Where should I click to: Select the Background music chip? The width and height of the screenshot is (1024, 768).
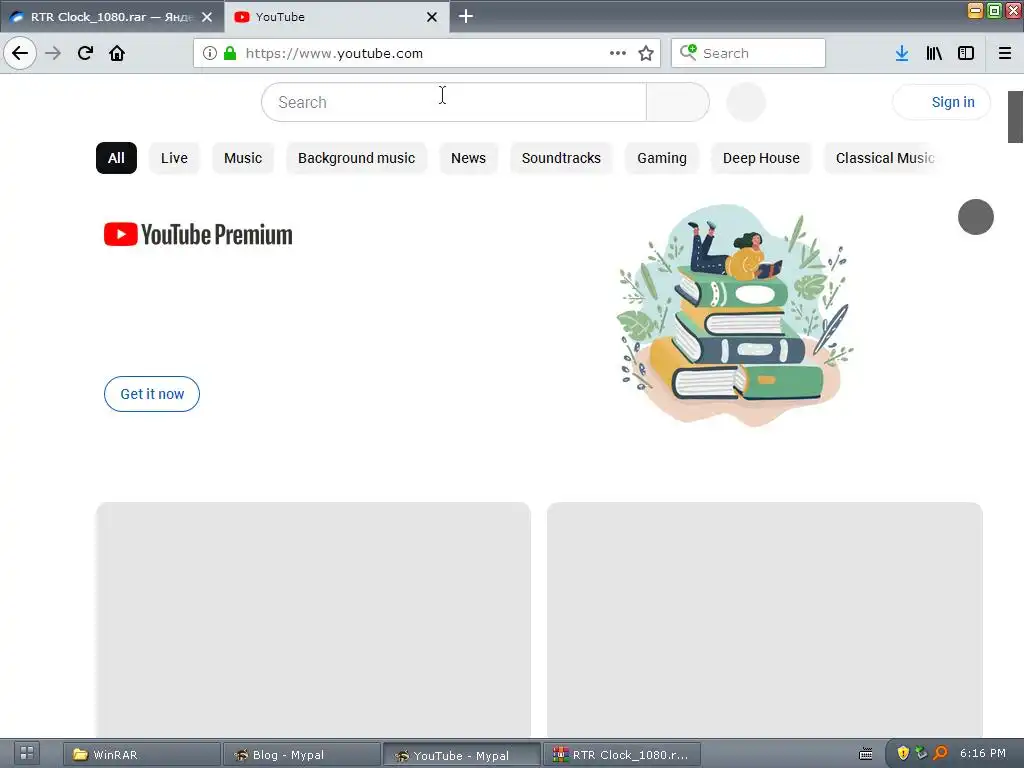point(357,158)
